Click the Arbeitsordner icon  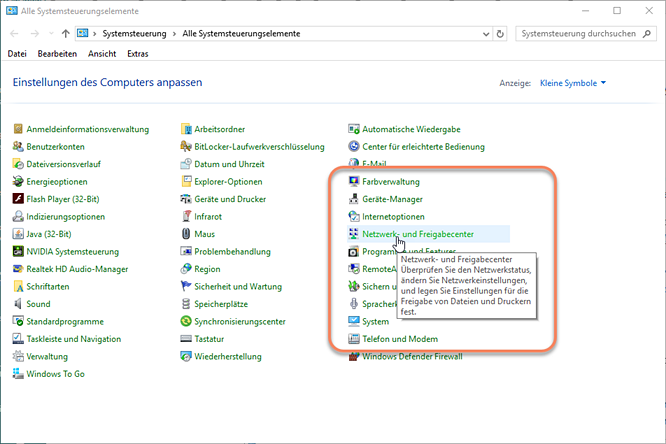coord(186,129)
